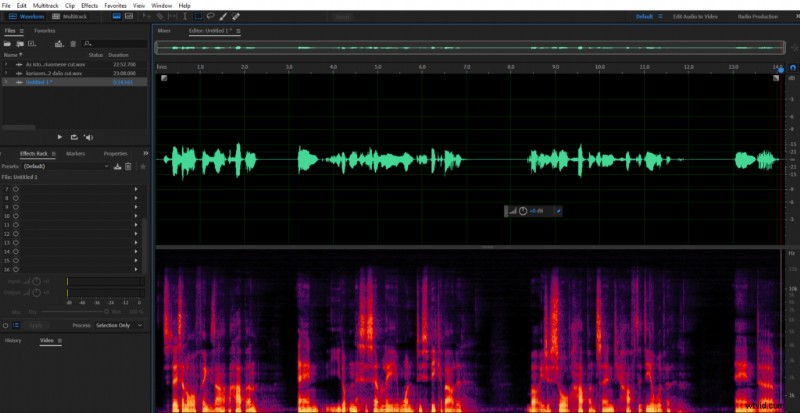The width and height of the screenshot is (800, 413).
Task: Play the file in Files panel preview
Action: tap(60, 137)
